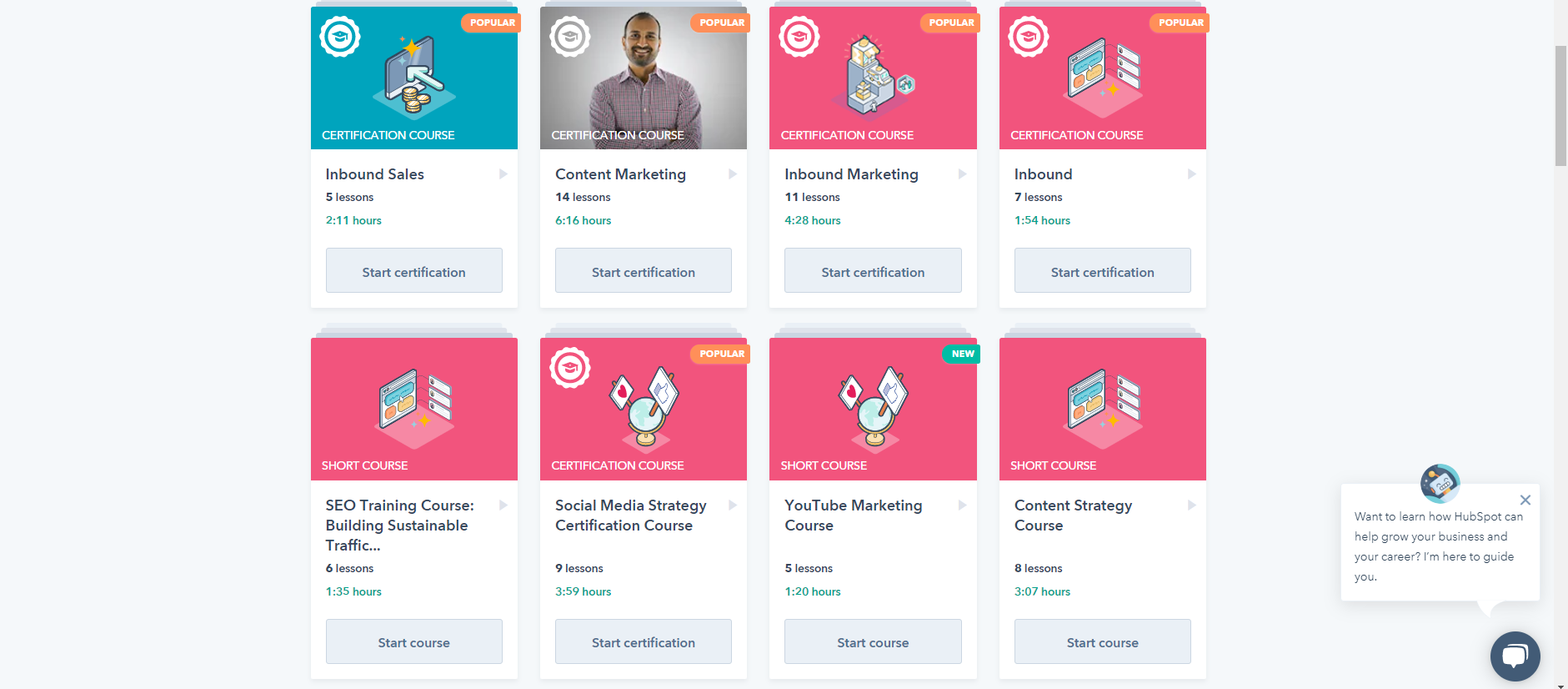Close the HubSpot guide chat popup
Viewport: 1568px width, 689px height.
(x=1525, y=500)
